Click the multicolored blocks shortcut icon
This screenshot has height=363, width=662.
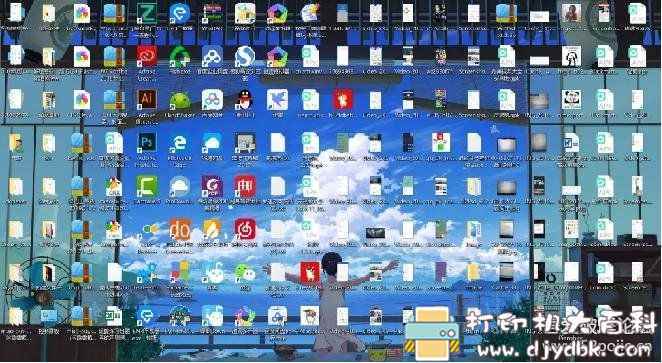click(180, 272)
